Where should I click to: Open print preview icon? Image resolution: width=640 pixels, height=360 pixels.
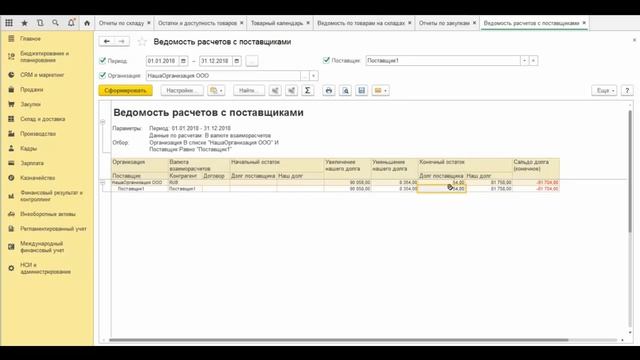click(345, 90)
